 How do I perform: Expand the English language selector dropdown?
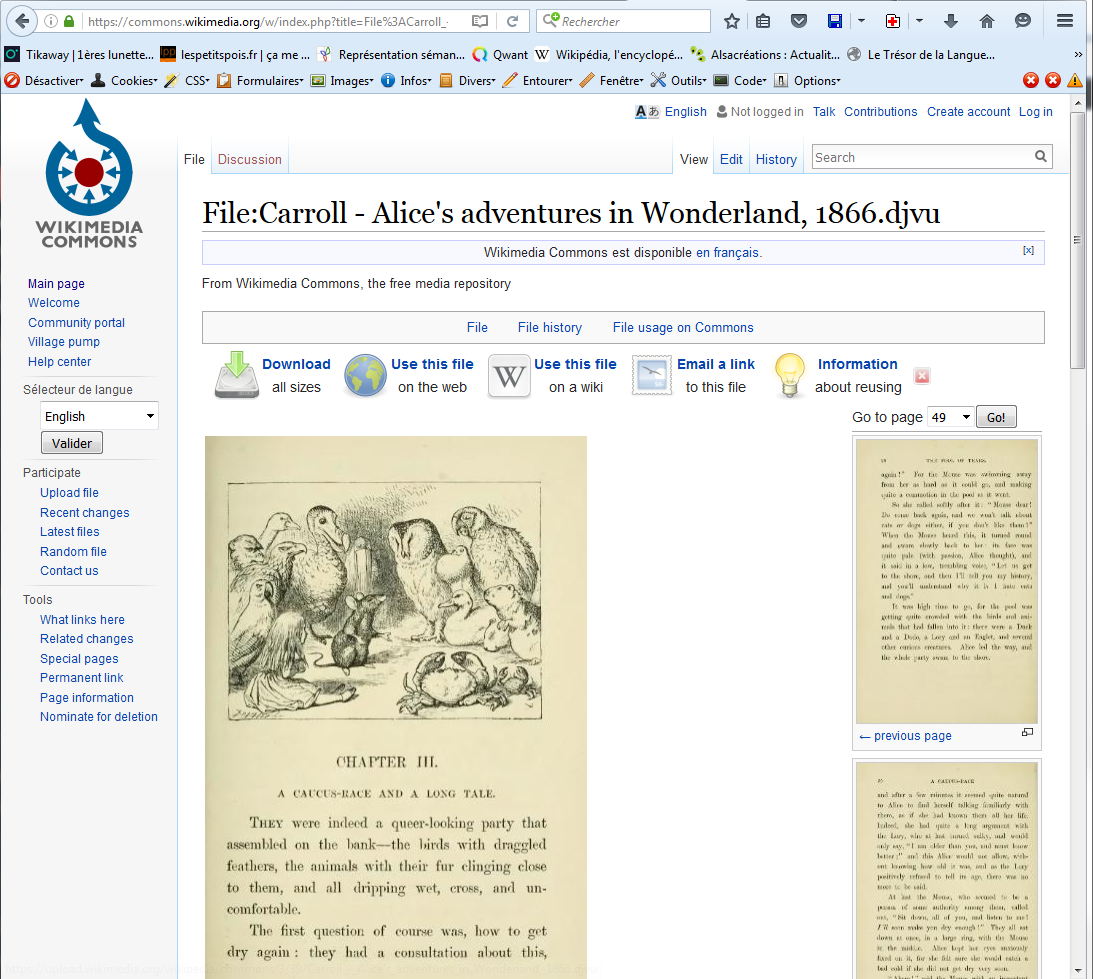pyautogui.click(x=99, y=416)
